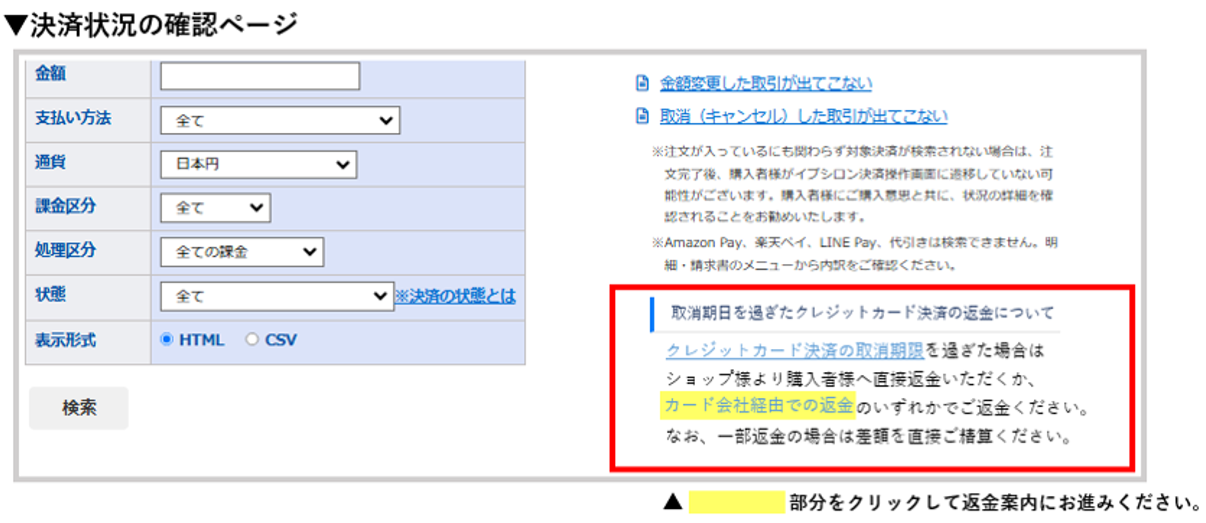Click the 金額 row label

click(x=50, y=73)
